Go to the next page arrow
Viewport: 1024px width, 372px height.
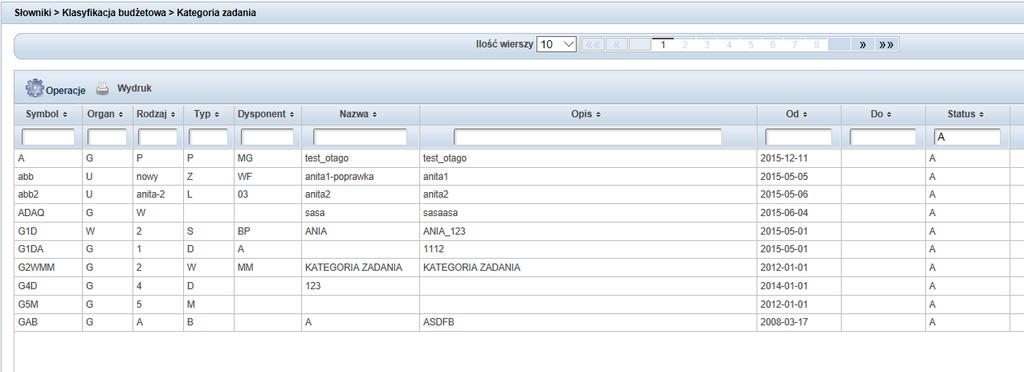pyautogui.click(x=862, y=44)
